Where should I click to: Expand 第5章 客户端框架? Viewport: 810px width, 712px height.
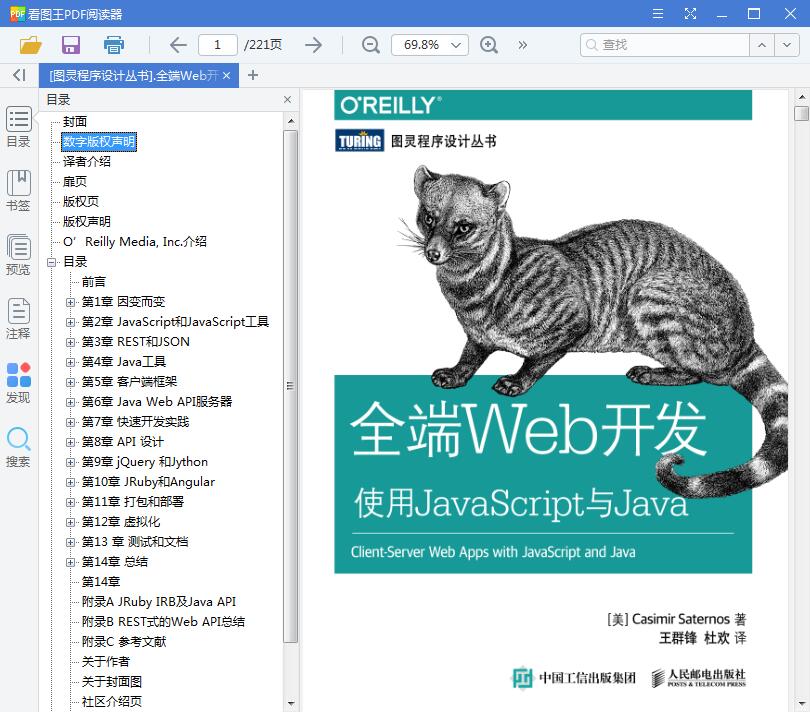[70, 382]
